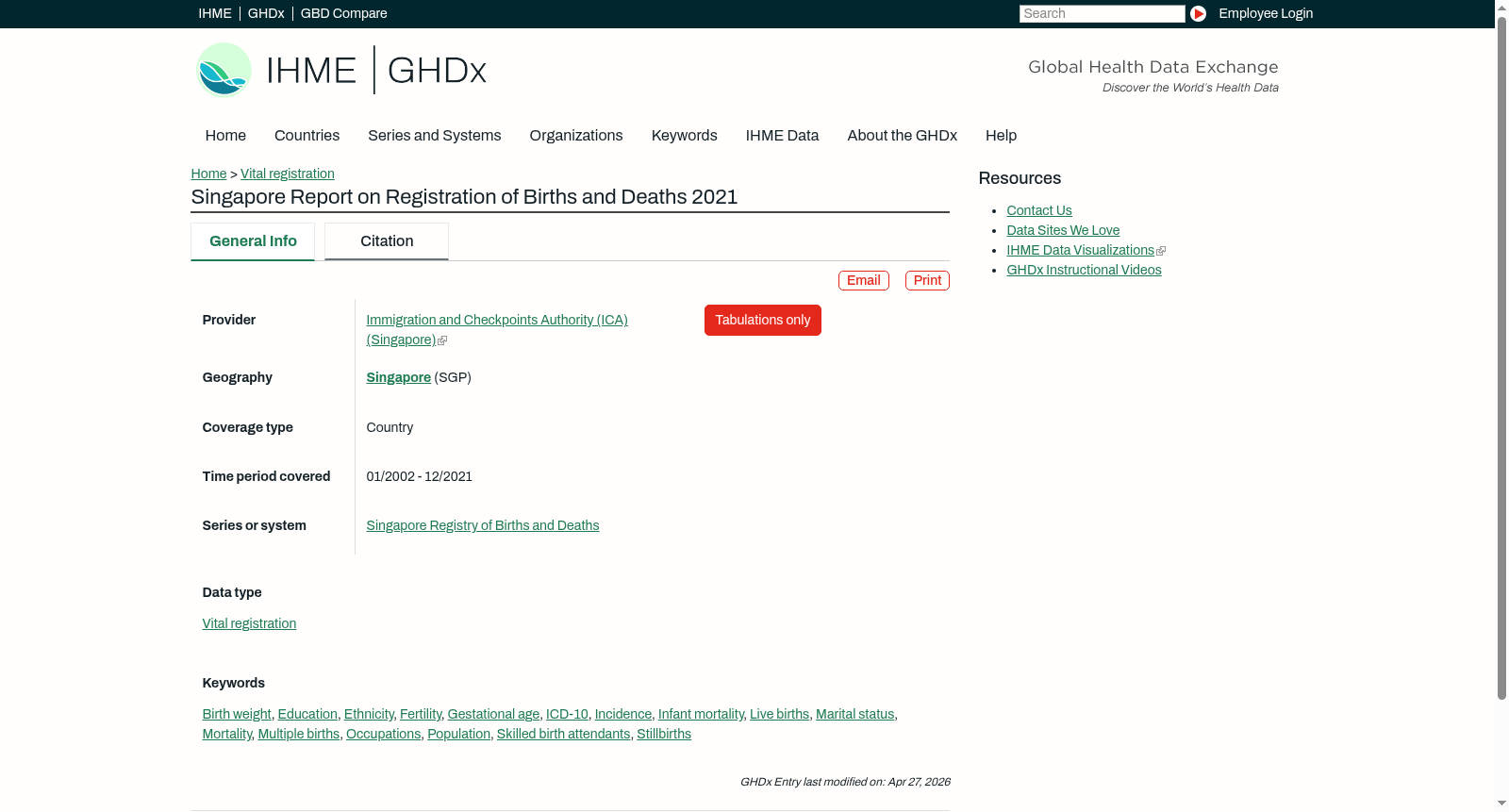Open Birth weight keyword
Image resolution: width=1509 pixels, height=812 pixels.
coord(237,714)
